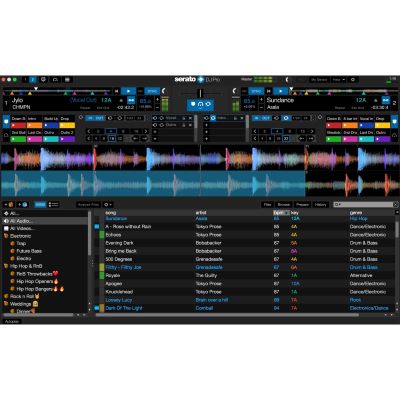Open deck 2 cue points tab
This screenshot has width=400, height=400.
pos(394,122)
